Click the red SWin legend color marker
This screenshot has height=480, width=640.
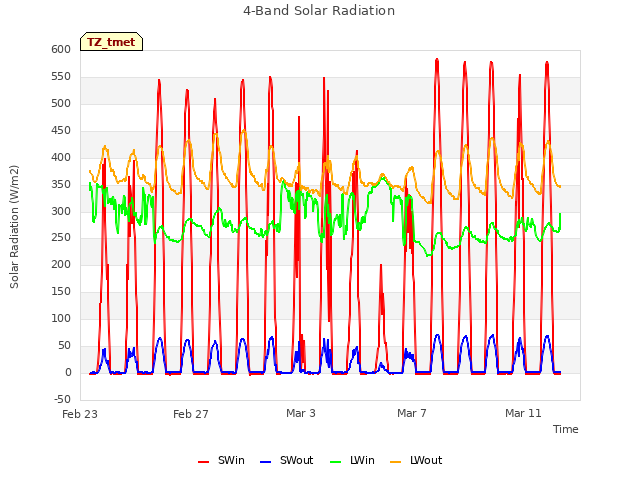[203, 462]
